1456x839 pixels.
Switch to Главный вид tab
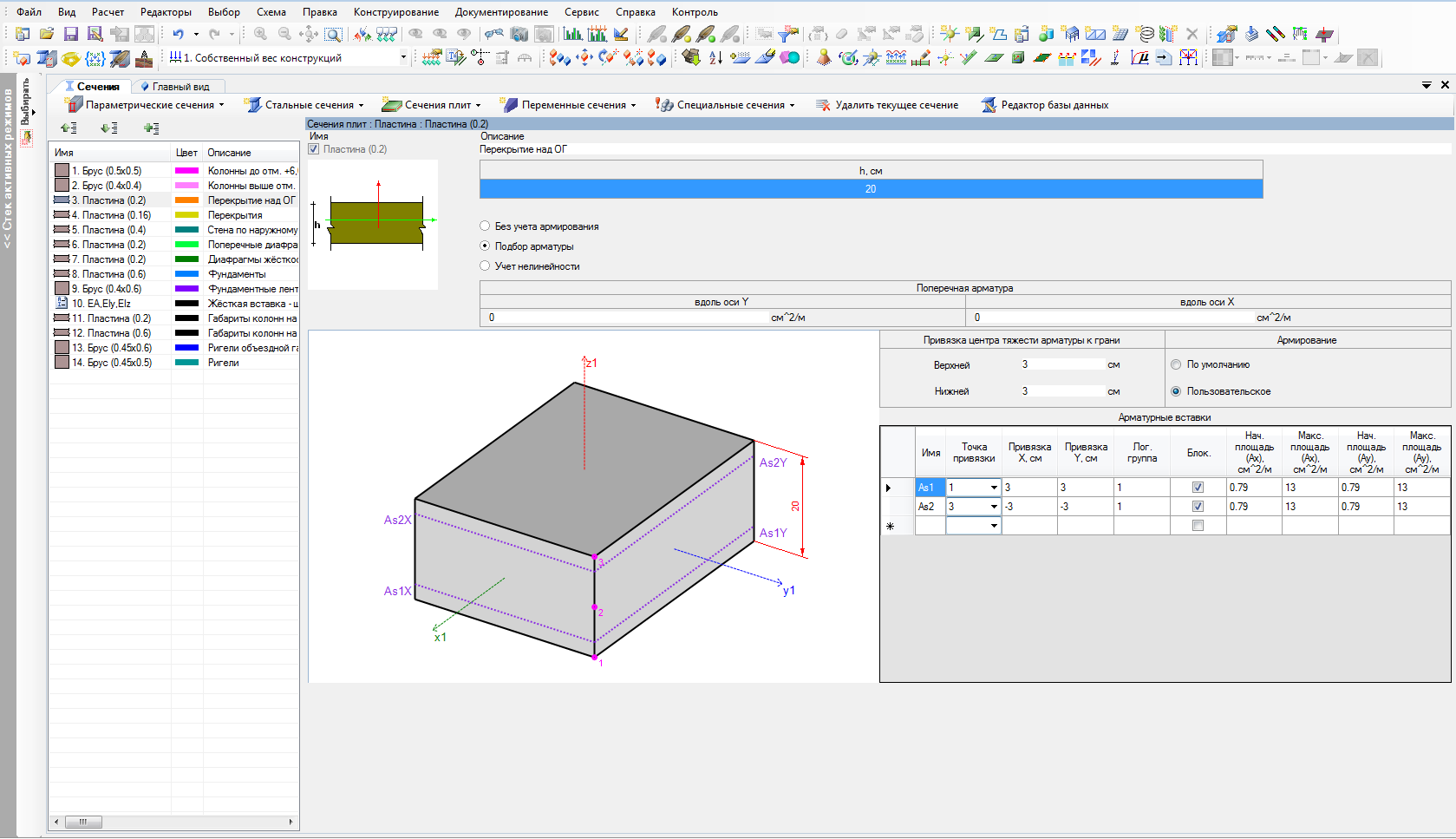click(x=180, y=87)
